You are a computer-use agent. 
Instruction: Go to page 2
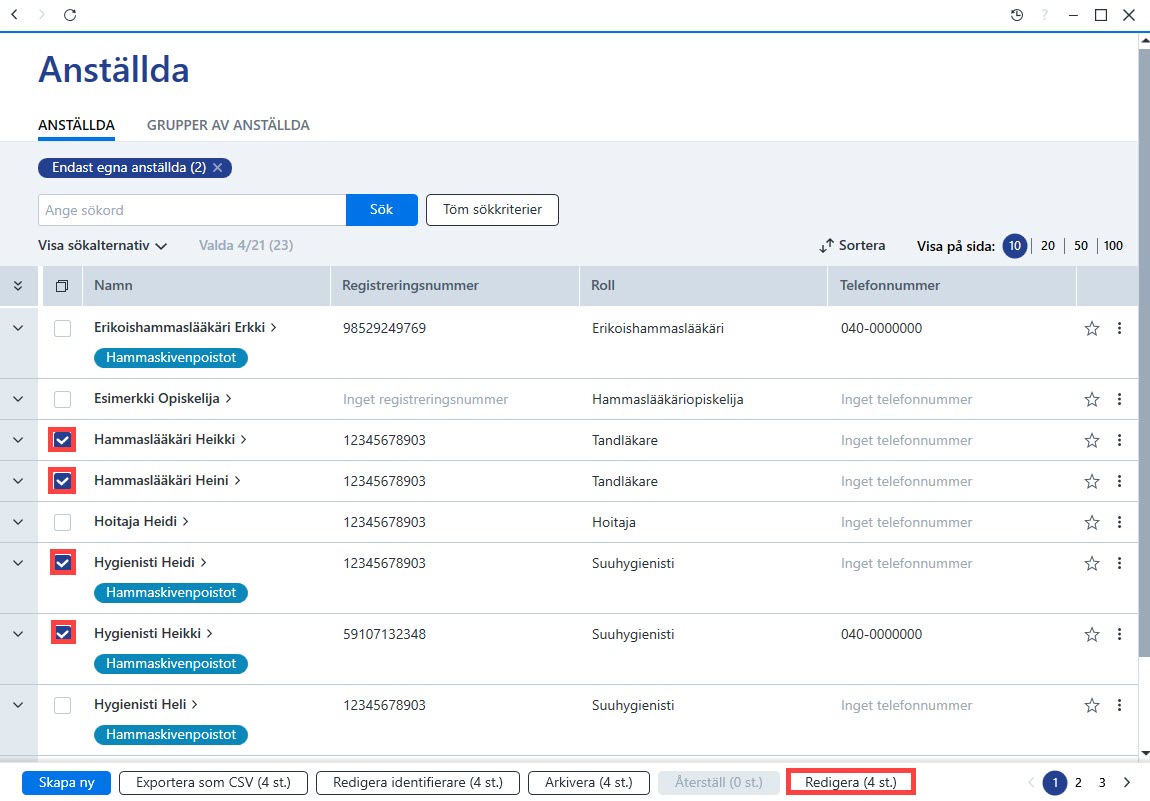1078,783
